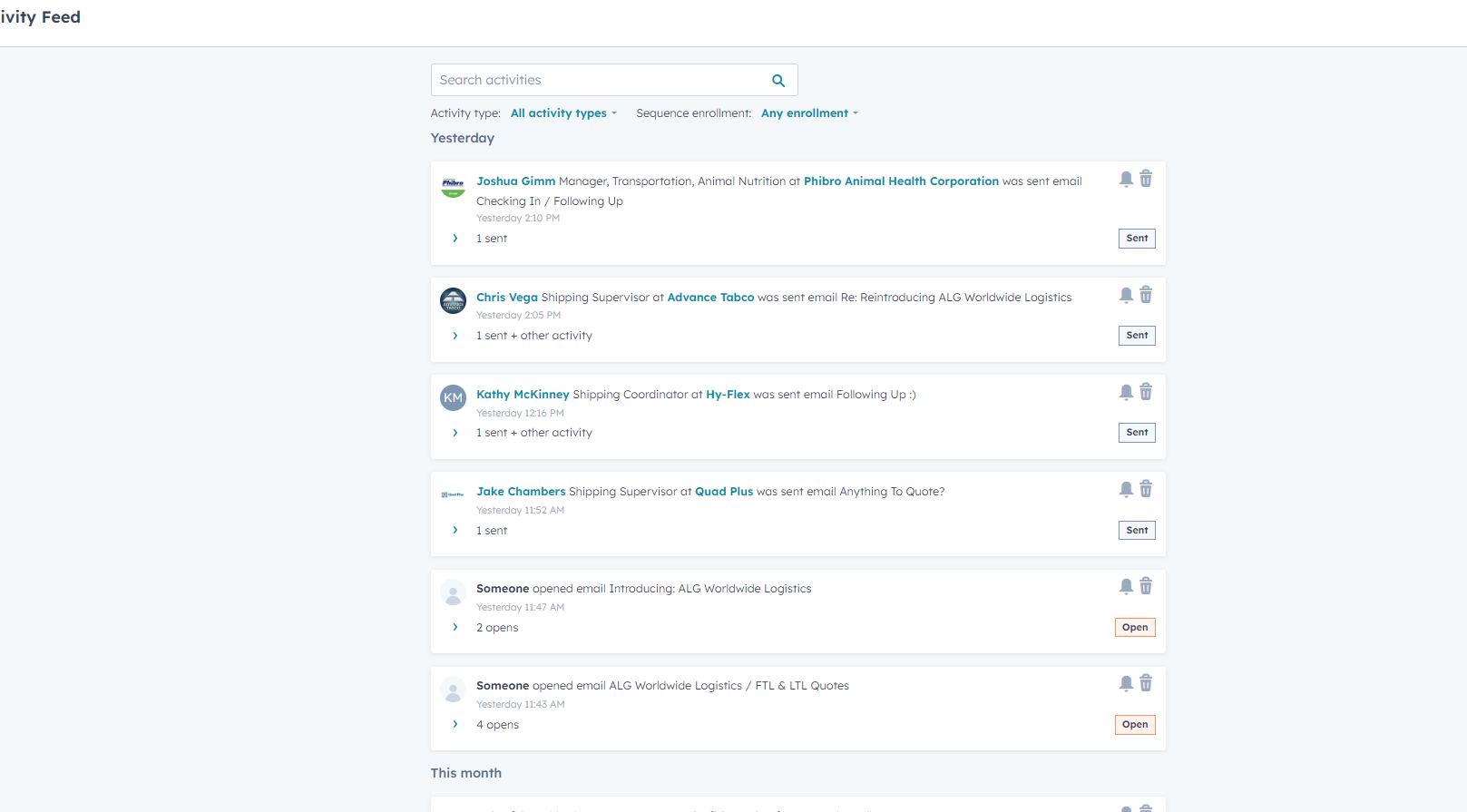Click bell icon on Jake Chambers activity
The image size is (1467, 812).
point(1126,489)
